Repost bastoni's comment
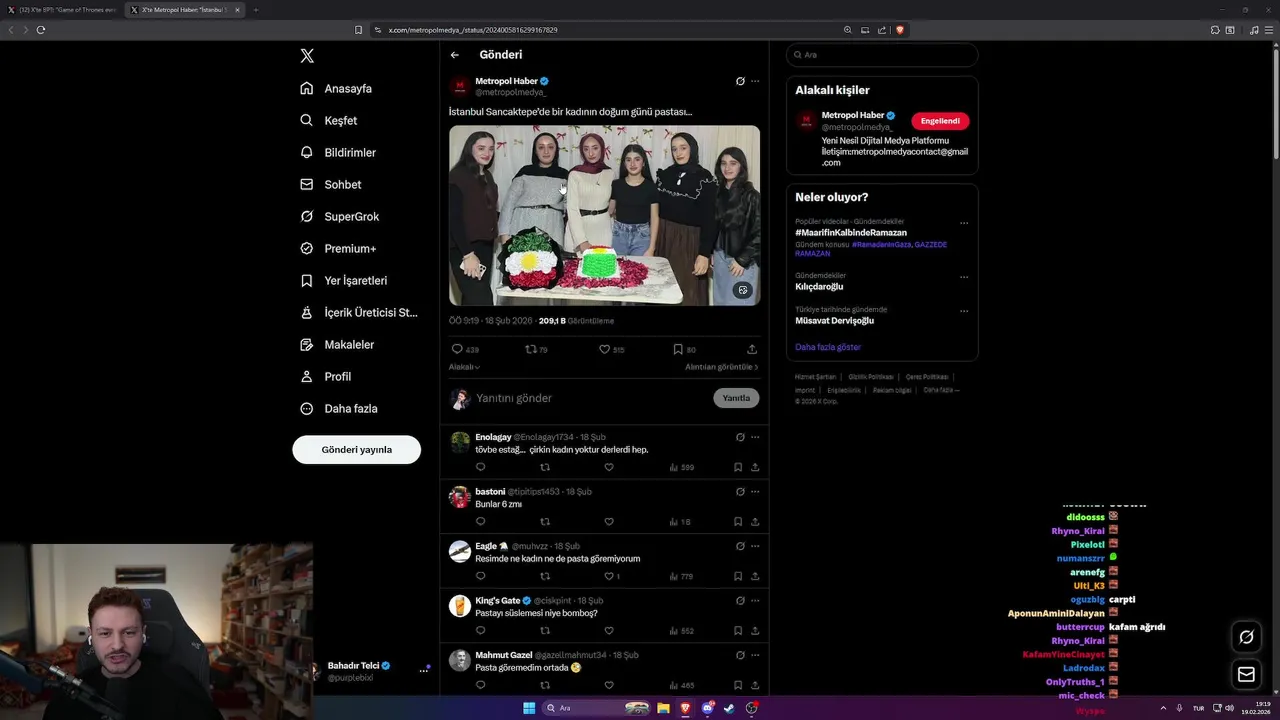The height and width of the screenshot is (720, 1280). [x=545, y=521]
